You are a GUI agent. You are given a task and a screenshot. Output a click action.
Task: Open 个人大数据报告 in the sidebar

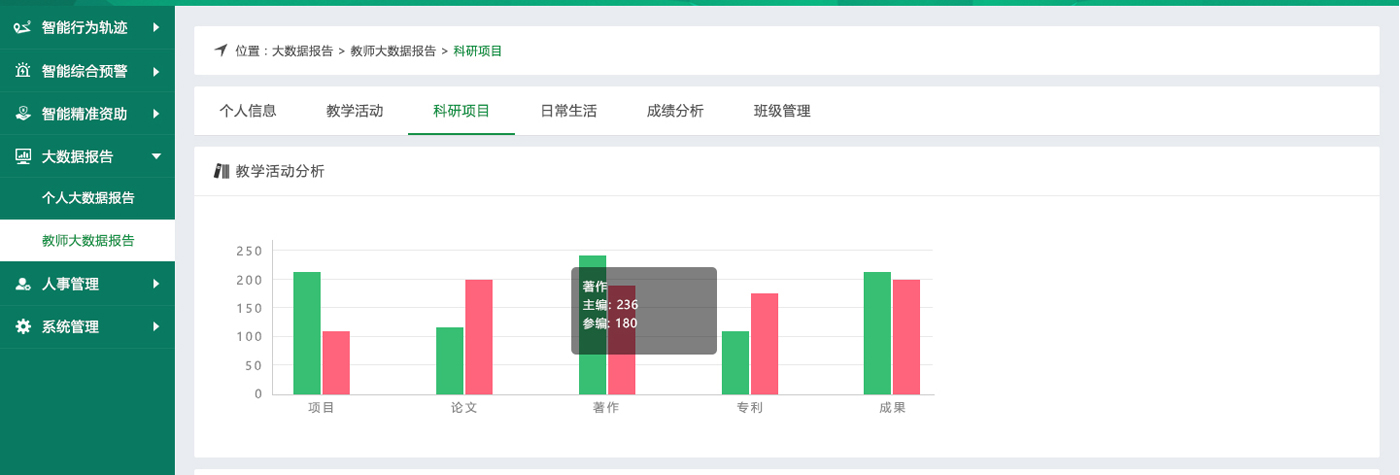pos(88,198)
